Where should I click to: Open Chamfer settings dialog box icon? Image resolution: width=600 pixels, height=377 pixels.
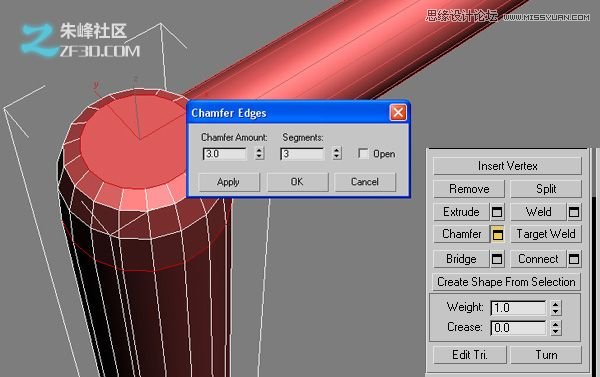point(497,234)
